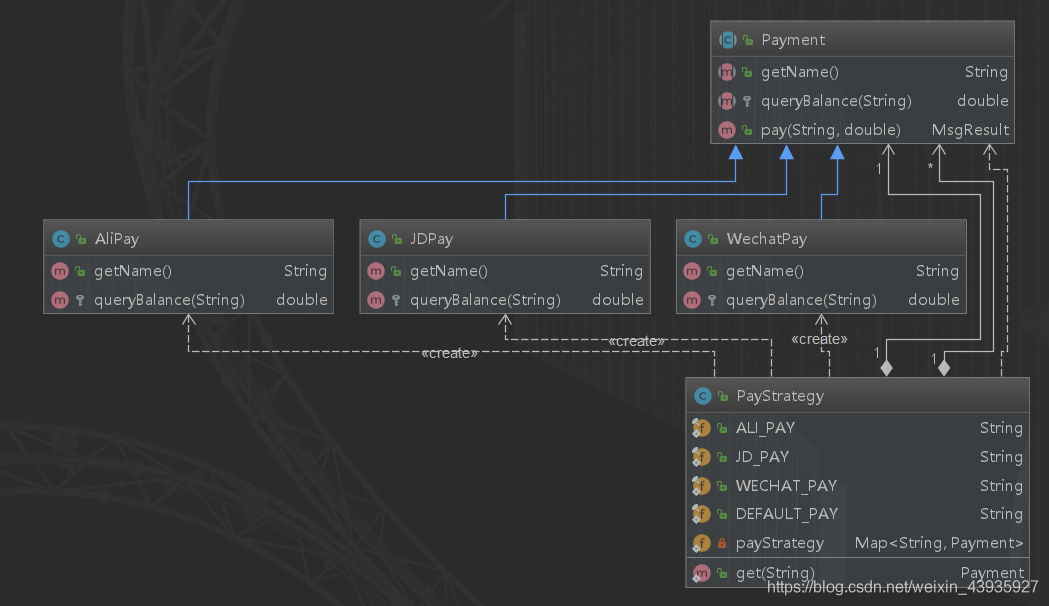Select the AliPay class title
Image resolution: width=1049 pixels, height=606 pixels.
click(x=117, y=239)
